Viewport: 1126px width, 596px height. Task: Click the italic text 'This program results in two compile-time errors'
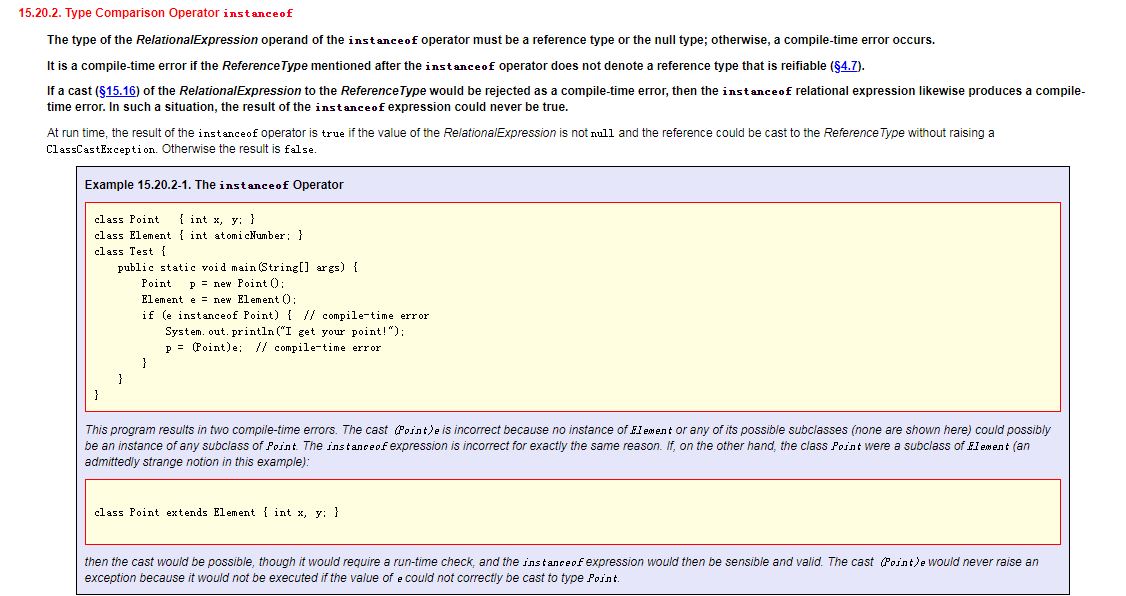(x=210, y=429)
